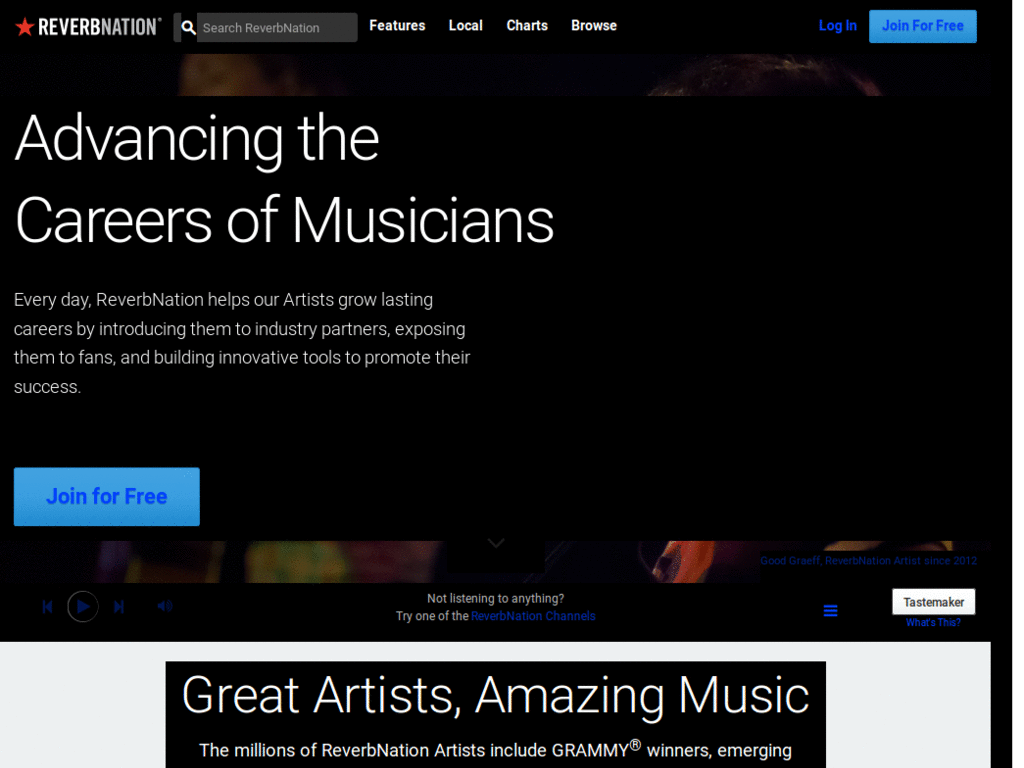
Task: Open the player queue list icon
Action: 830,611
